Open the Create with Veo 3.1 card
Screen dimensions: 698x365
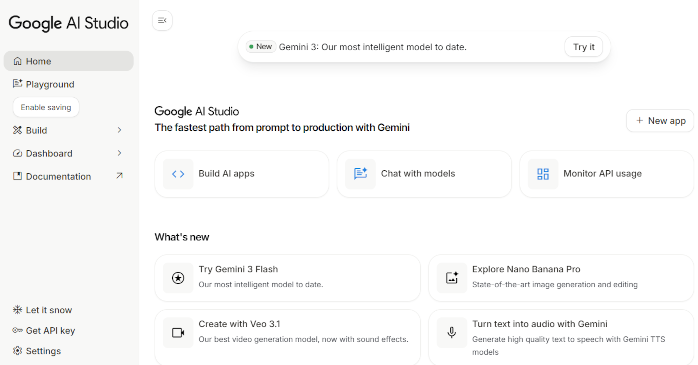[288, 337]
